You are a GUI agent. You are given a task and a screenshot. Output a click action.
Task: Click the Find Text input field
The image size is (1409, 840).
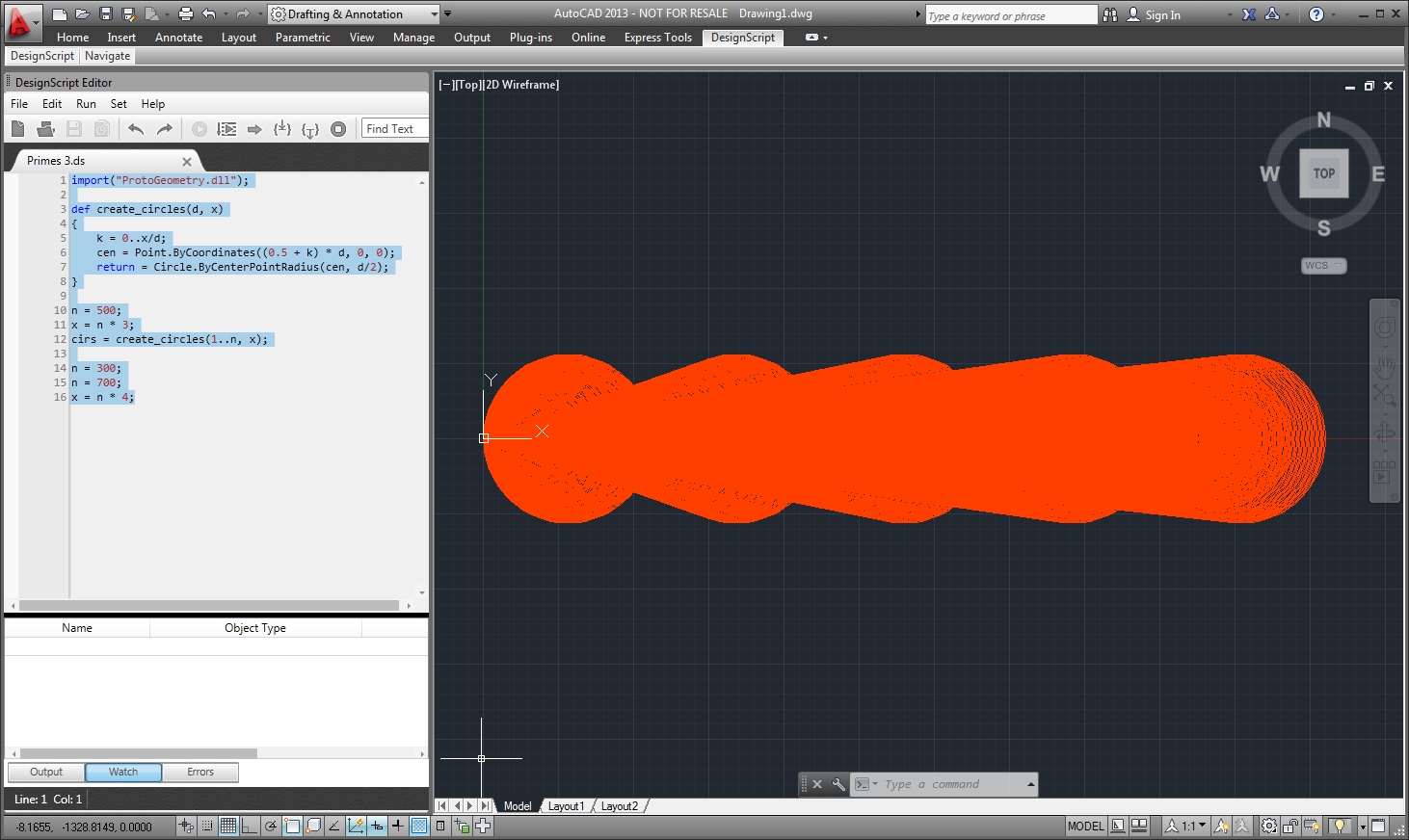coord(394,129)
